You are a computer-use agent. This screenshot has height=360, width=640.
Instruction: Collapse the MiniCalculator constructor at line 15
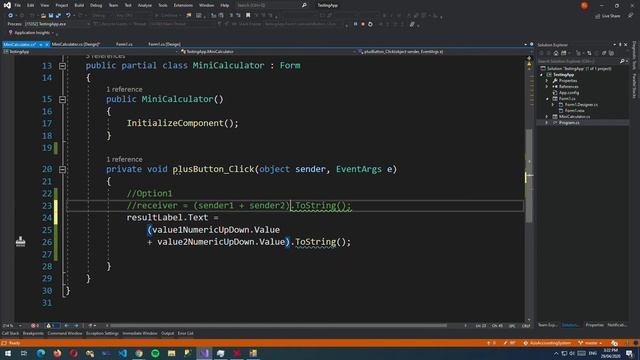point(62,99)
